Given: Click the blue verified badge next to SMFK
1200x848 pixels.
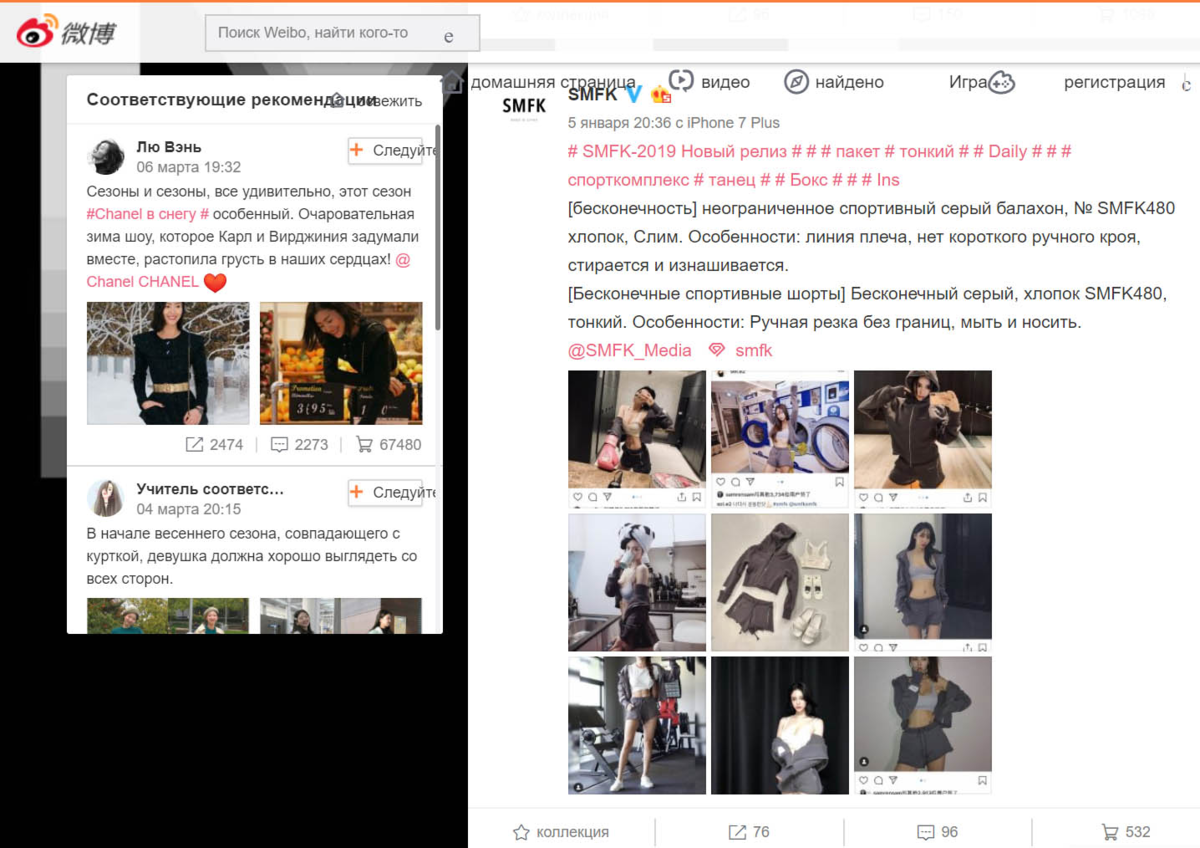Looking at the screenshot, I should [631, 93].
